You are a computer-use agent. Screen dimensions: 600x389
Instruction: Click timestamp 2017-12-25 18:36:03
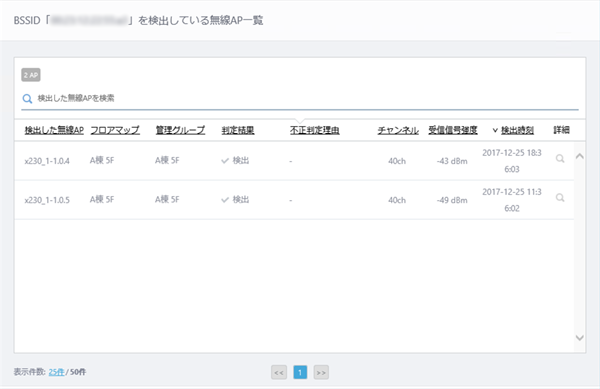point(512,161)
